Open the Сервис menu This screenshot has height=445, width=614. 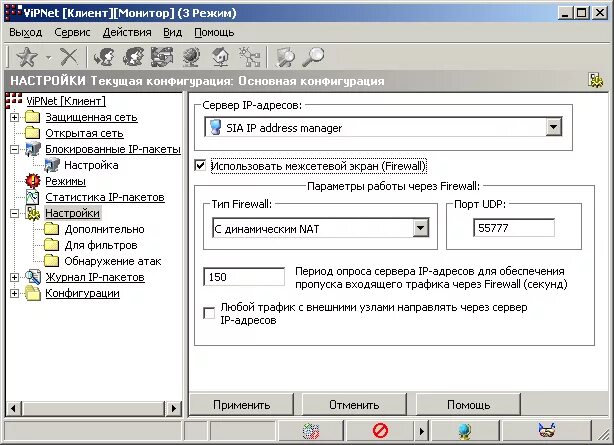[x=72, y=32]
